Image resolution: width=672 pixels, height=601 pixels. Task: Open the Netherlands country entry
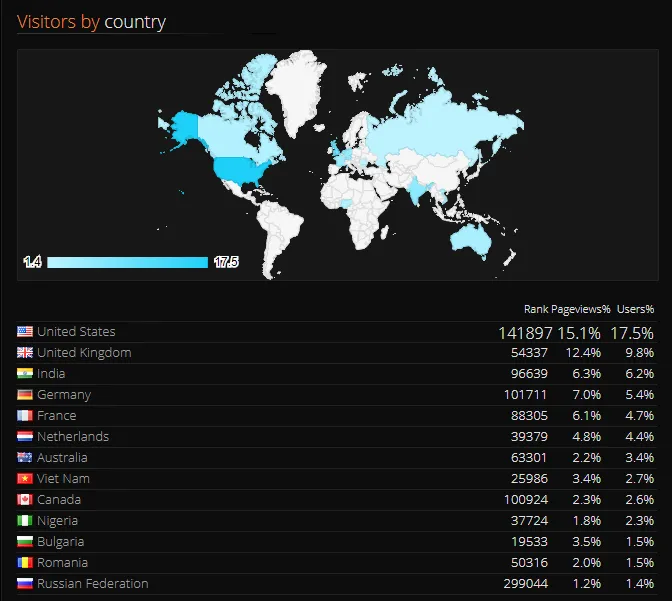(x=73, y=436)
